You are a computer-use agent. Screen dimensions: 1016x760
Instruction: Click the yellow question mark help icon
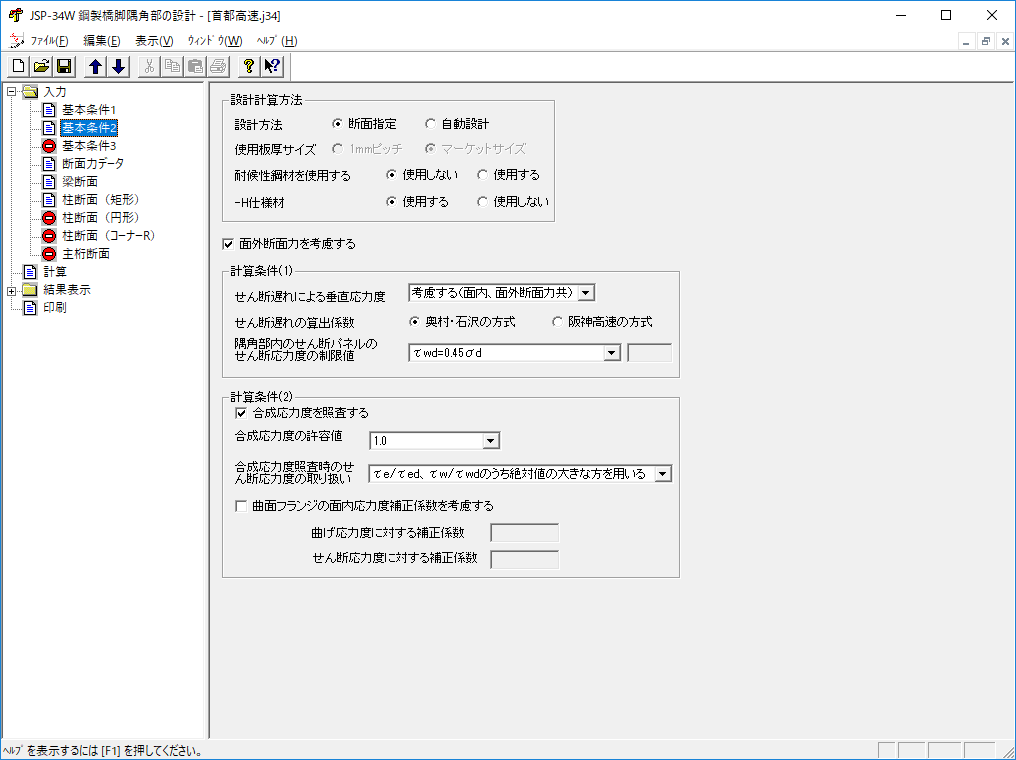(x=249, y=67)
